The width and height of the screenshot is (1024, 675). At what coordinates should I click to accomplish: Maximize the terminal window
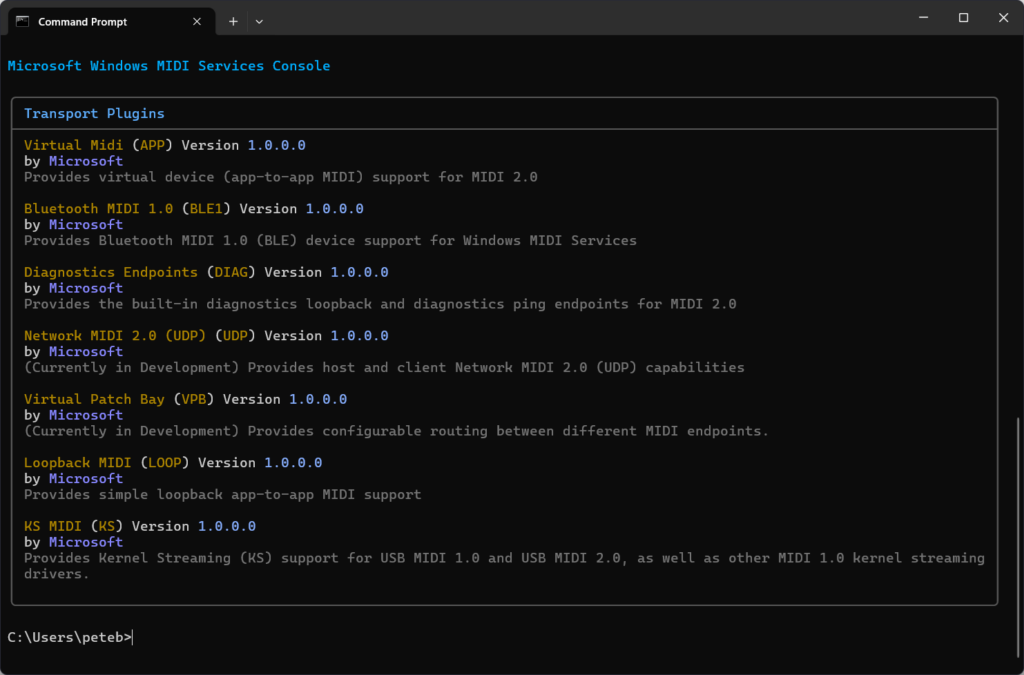963,17
